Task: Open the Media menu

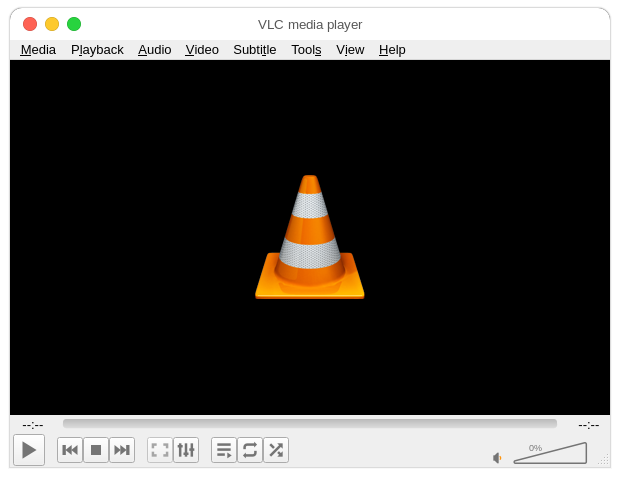Action: (38, 50)
